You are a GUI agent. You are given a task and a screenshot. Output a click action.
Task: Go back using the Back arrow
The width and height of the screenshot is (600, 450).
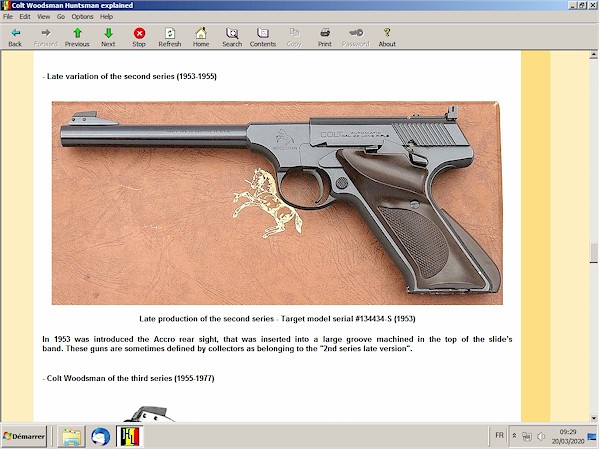15,37
